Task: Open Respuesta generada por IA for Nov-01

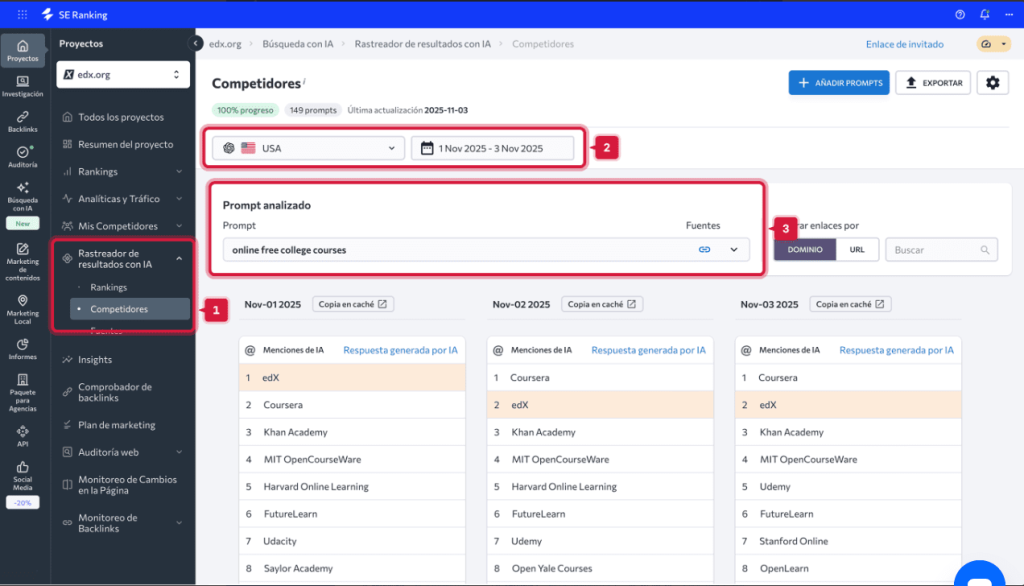Action: pos(400,350)
